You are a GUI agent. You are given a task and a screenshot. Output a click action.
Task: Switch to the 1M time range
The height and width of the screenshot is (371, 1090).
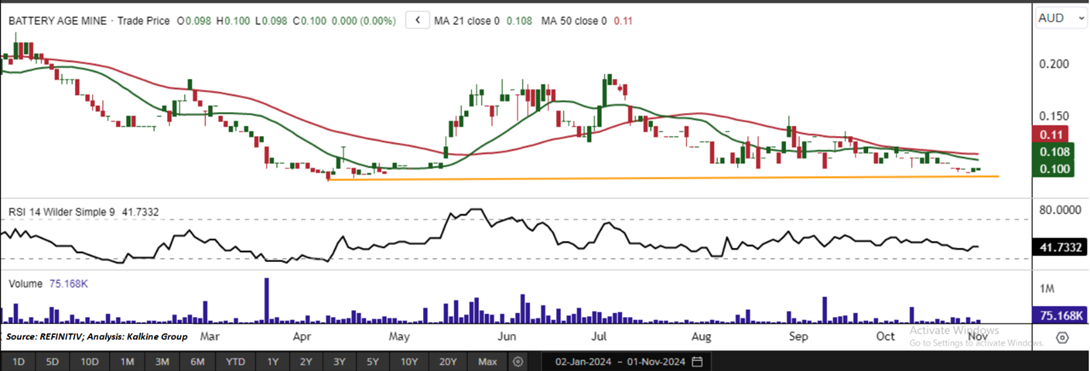(127, 362)
